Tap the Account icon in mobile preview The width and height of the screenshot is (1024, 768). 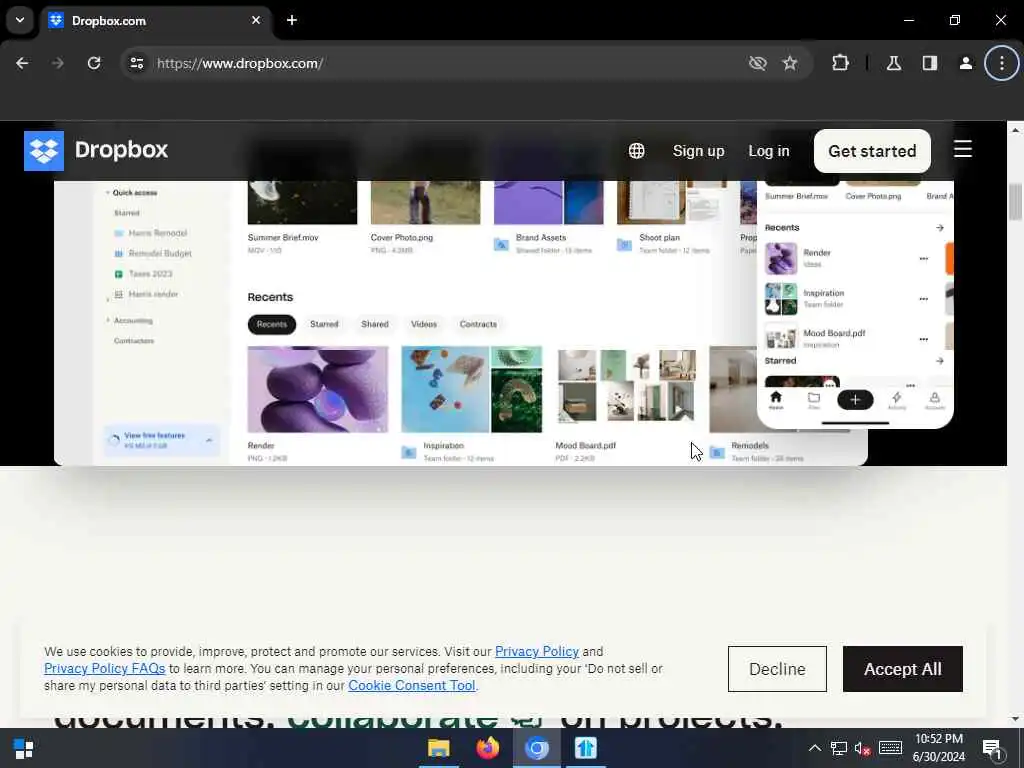(x=935, y=400)
